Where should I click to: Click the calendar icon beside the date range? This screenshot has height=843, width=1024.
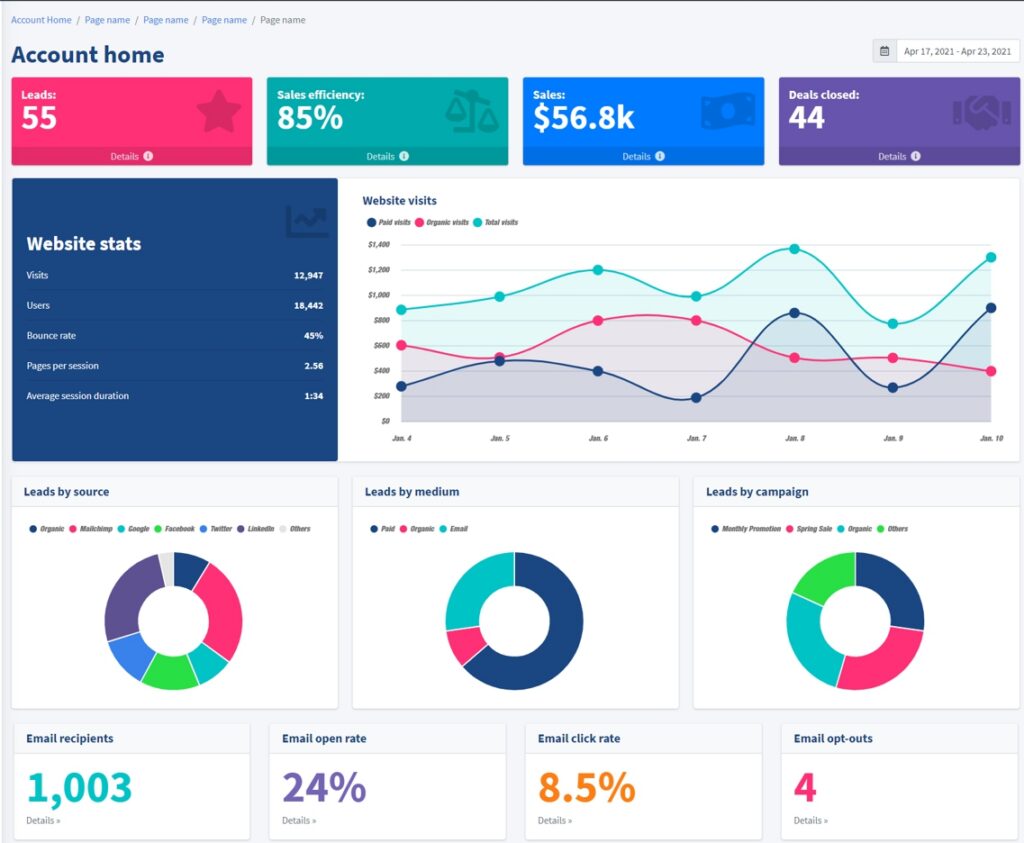pyautogui.click(x=884, y=51)
